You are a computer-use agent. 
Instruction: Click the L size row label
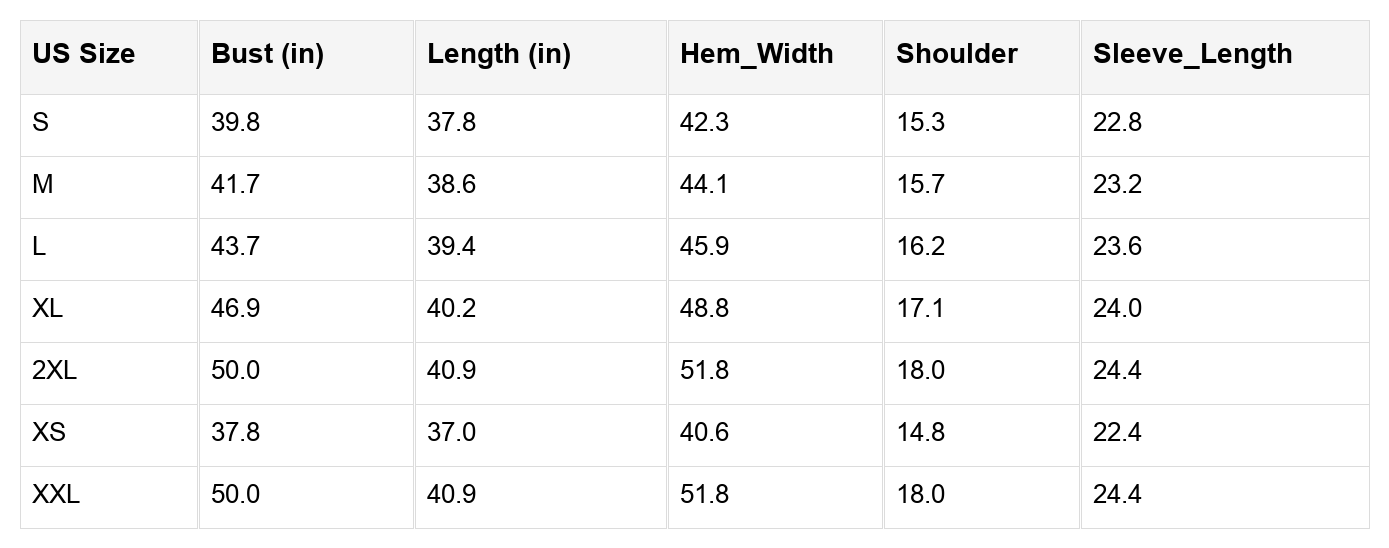(39, 247)
